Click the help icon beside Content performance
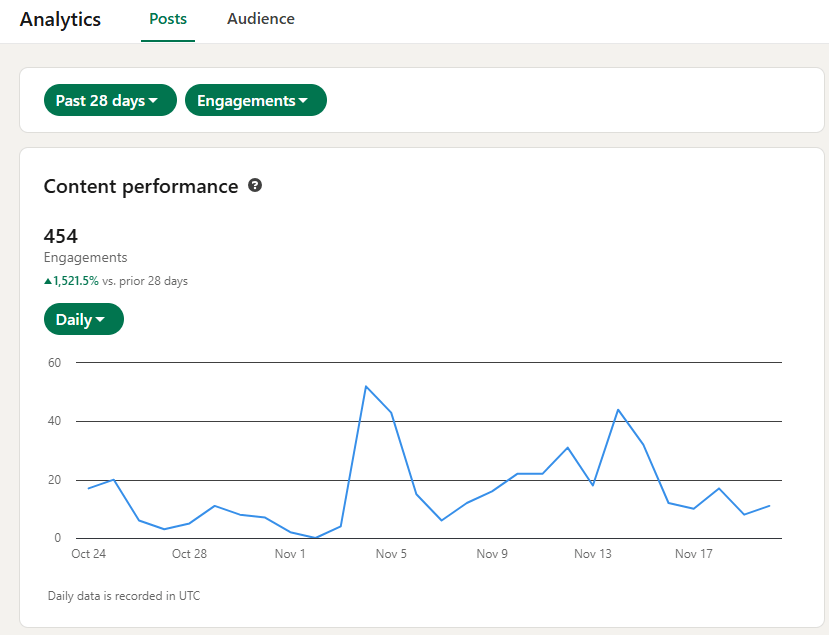 coord(255,186)
